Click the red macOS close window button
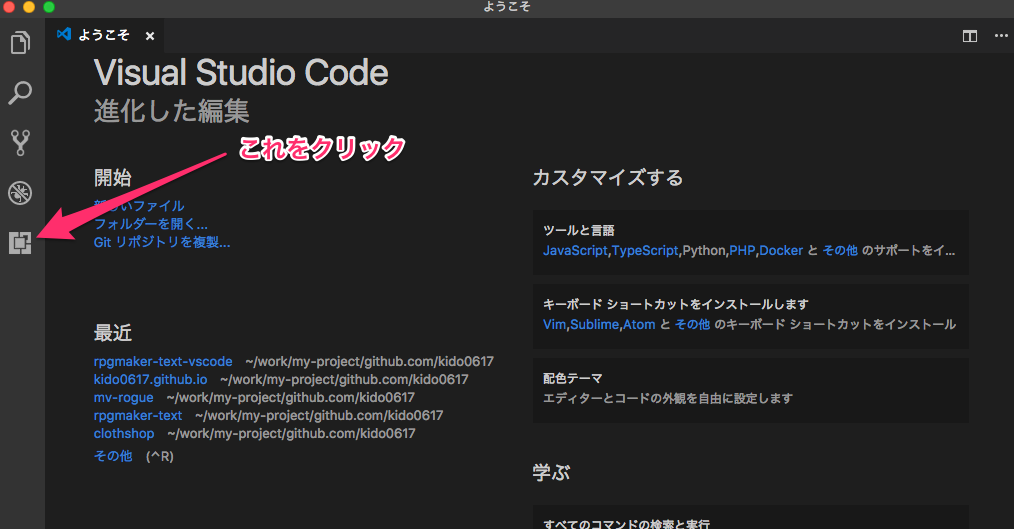 click(x=9, y=7)
